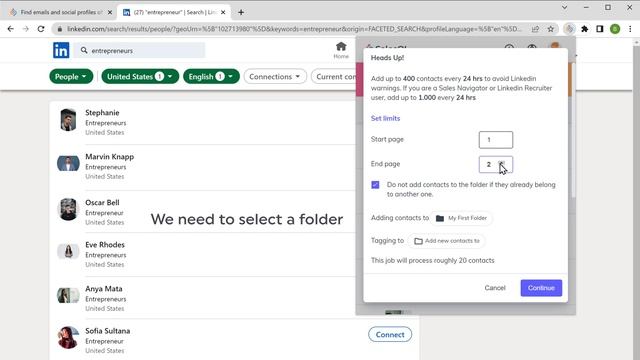Open the Extensions puzzle icon
The height and width of the screenshot is (360, 640).
[x=584, y=29]
